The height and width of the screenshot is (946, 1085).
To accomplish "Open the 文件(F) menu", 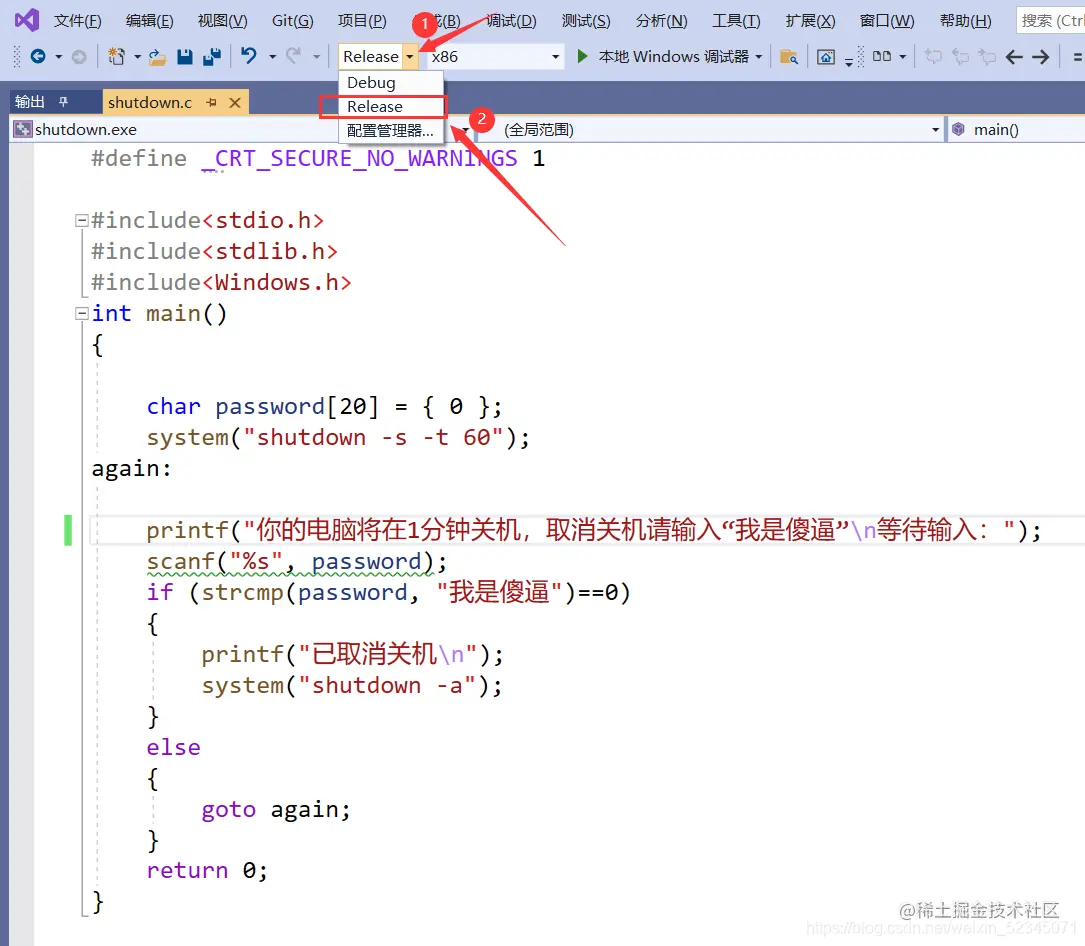I will 78,21.
